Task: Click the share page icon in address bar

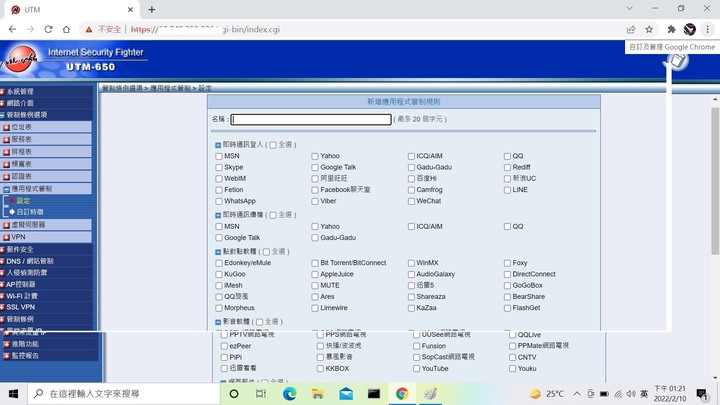Action: (x=631, y=29)
